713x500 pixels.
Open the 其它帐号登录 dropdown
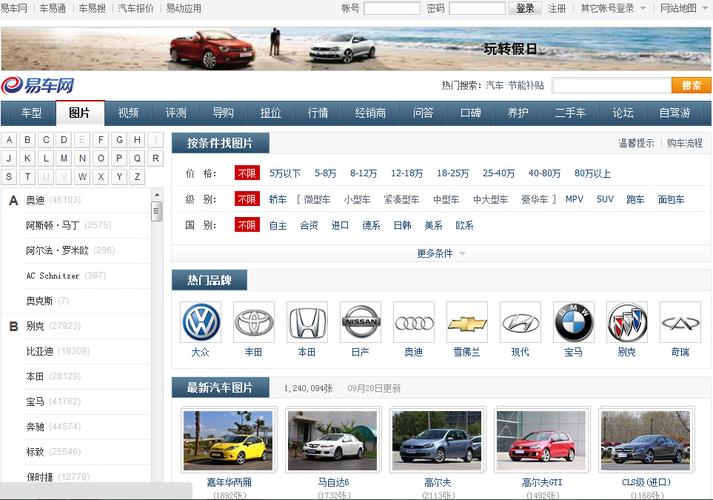(x=613, y=8)
